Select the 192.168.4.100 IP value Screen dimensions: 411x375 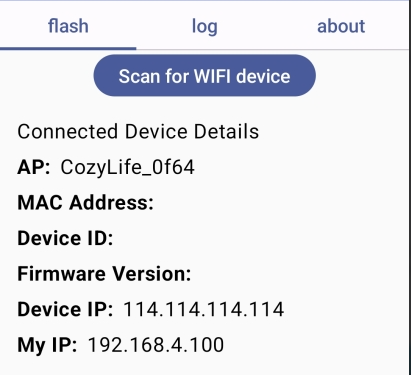tap(156, 345)
